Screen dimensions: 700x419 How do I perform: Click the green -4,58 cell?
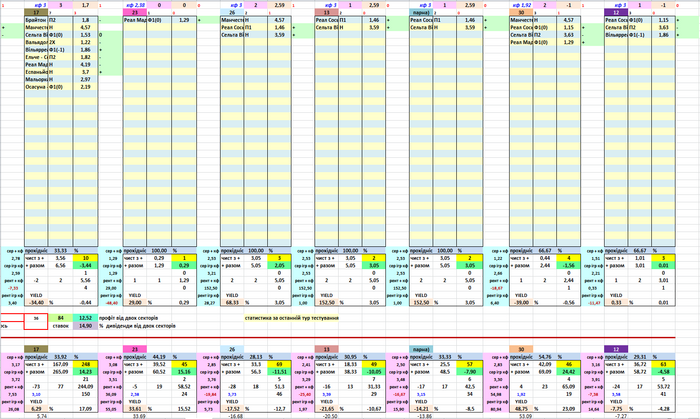[663, 372]
